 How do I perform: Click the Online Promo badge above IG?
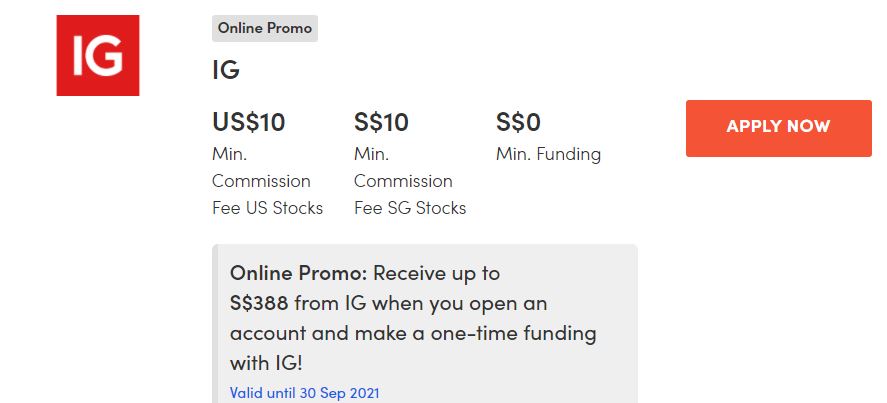(264, 28)
